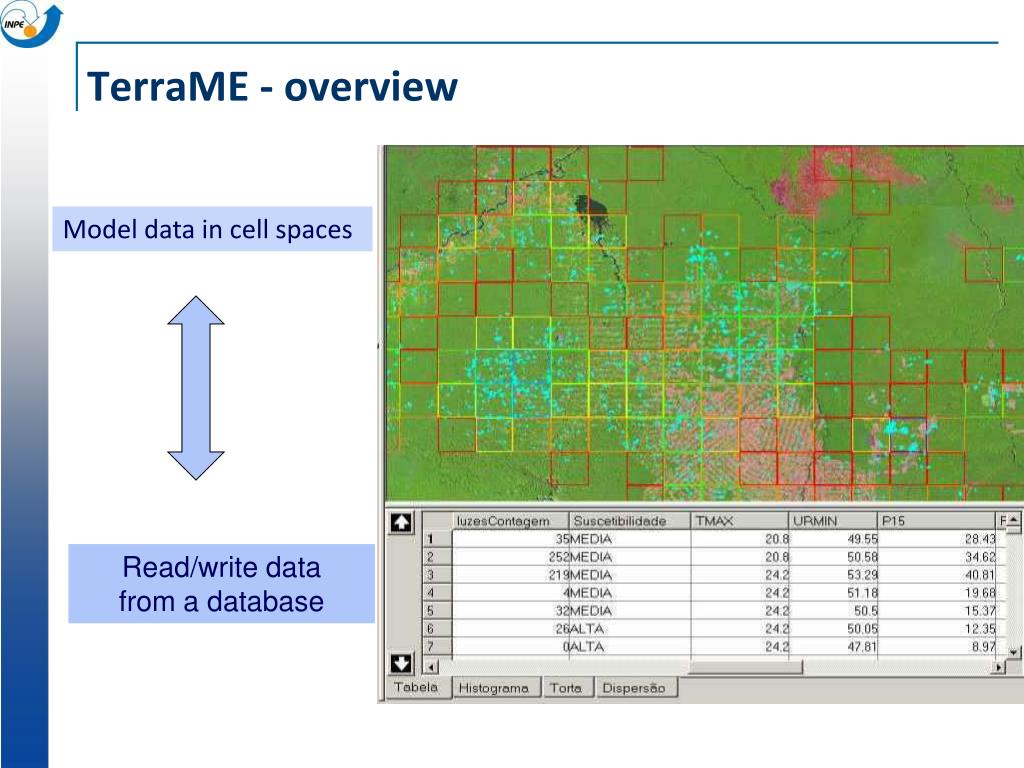The width and height of the screenshot is (1024, 768).
Task: Open the Tabela tab
Action: pos(416,687)
